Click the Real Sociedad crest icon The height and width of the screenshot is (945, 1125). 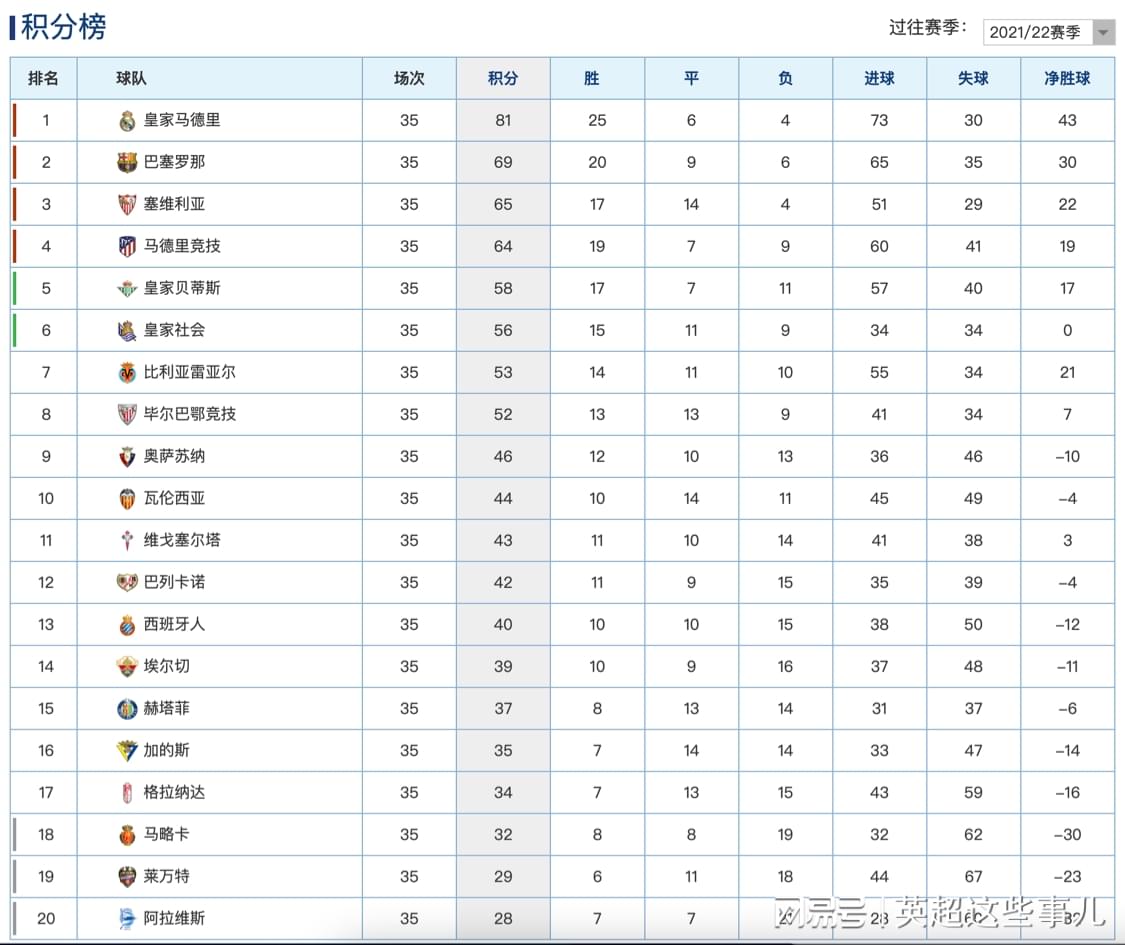point(127,331)
